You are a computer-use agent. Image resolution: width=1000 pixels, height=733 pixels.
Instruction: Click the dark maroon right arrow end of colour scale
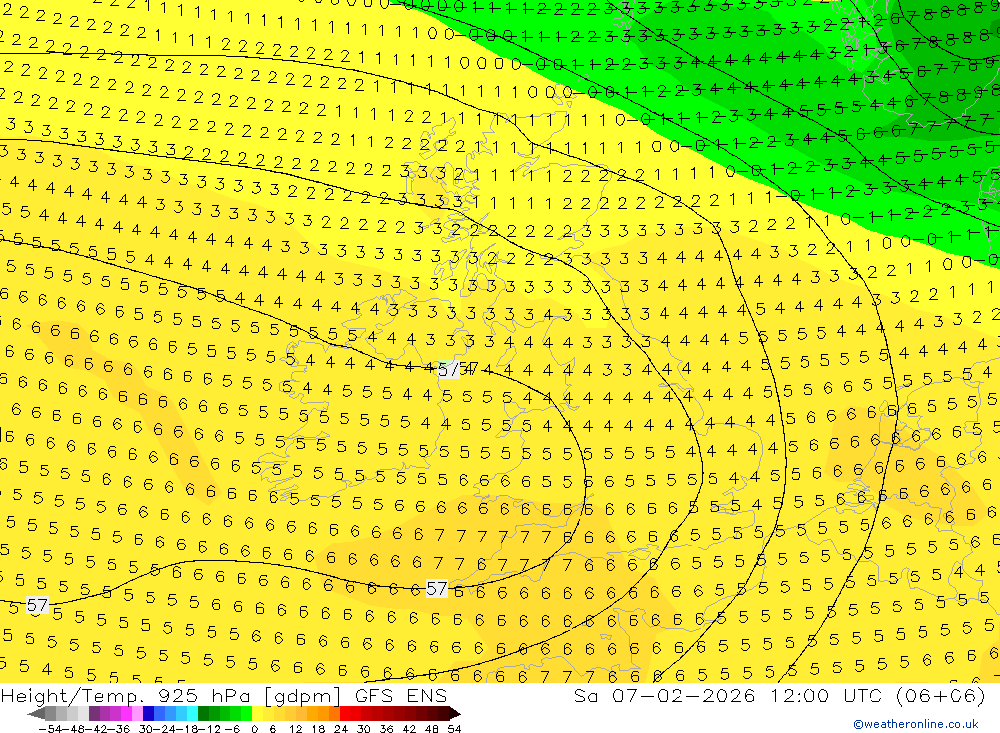pos(455,713)
